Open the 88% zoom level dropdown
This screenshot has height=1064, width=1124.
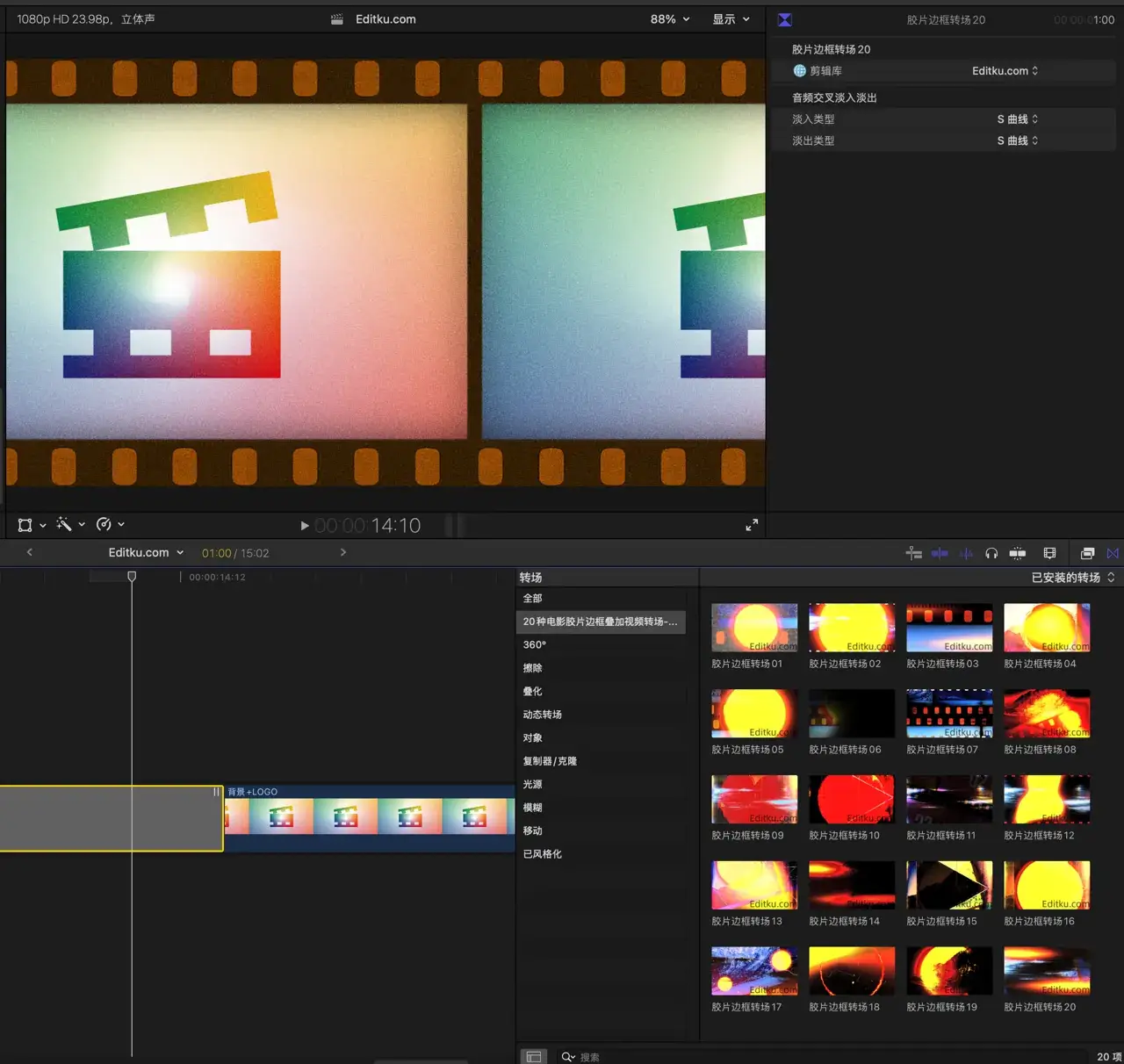[670, 19]
